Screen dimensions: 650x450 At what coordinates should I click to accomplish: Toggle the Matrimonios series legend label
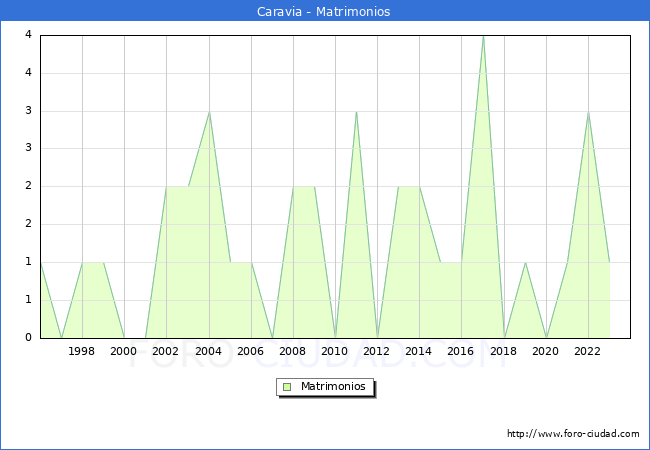point(332,387)
